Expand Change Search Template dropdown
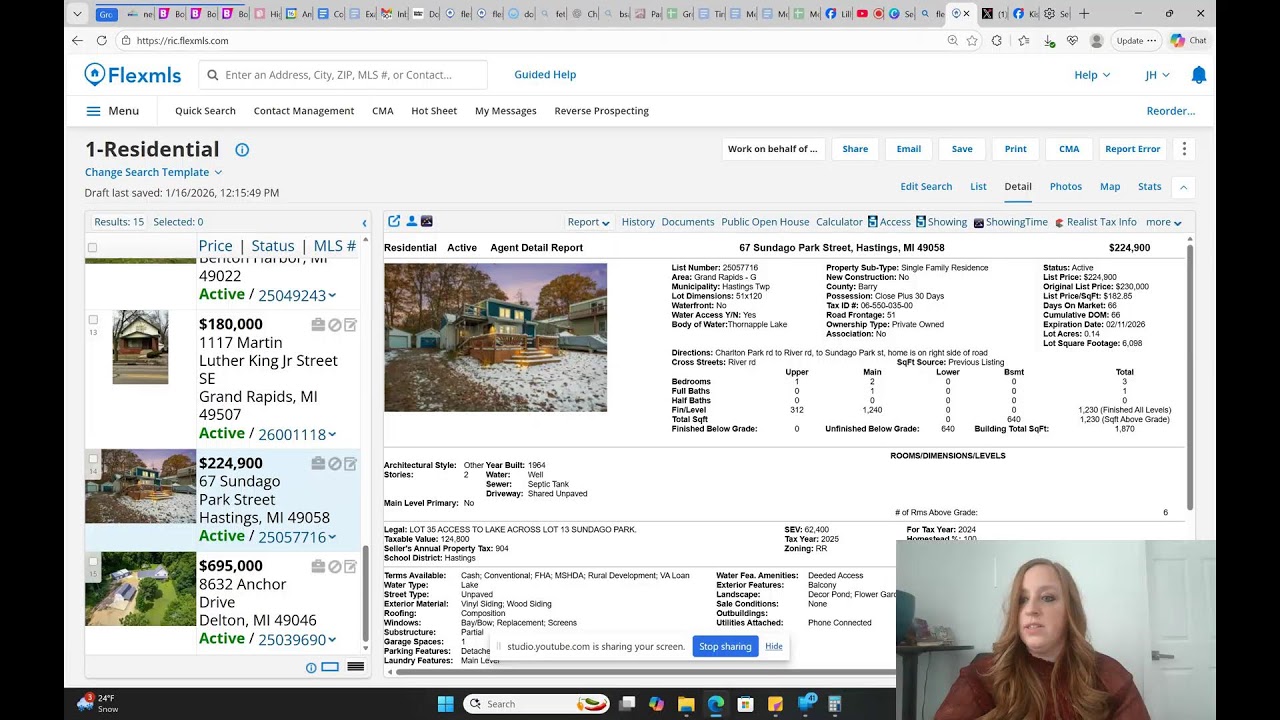Image resolution: width=1280 pixels, height=720 pixels. point(153,172)
